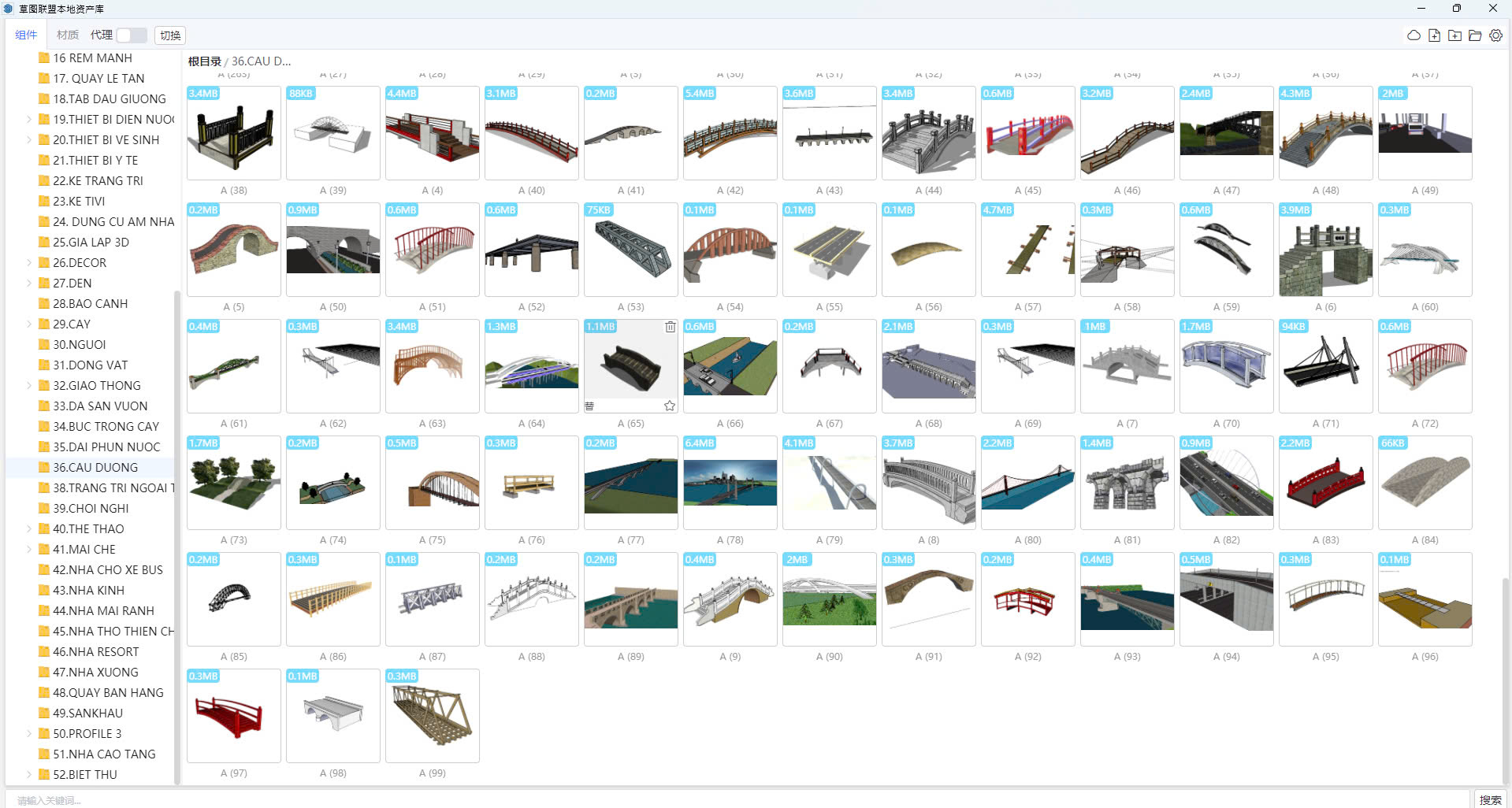Click the 搜索 search button
Image resolution: width=1512 pixels, height=808 pixels.
1490,799
